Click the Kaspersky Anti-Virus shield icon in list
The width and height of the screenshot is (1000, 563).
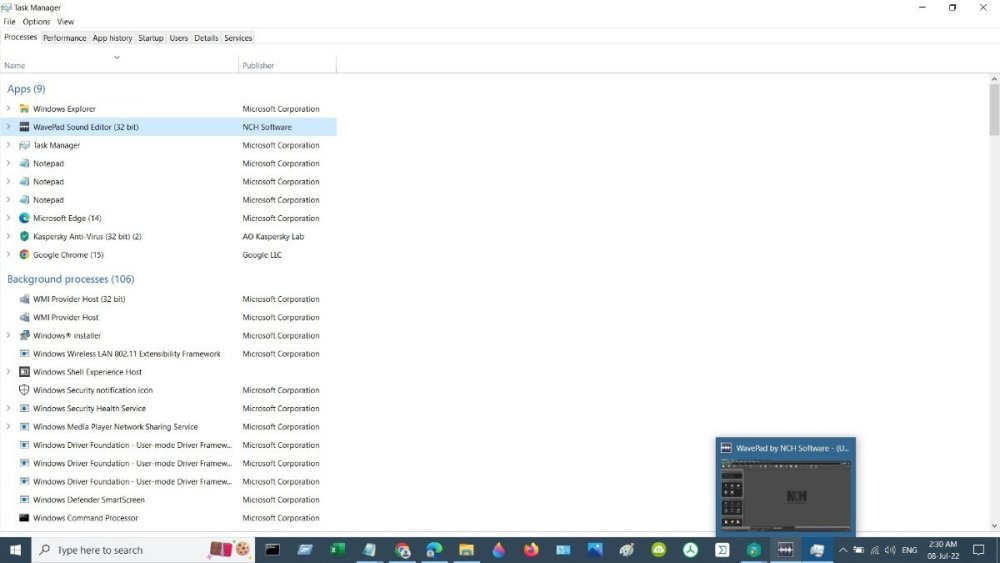point(24,236)
